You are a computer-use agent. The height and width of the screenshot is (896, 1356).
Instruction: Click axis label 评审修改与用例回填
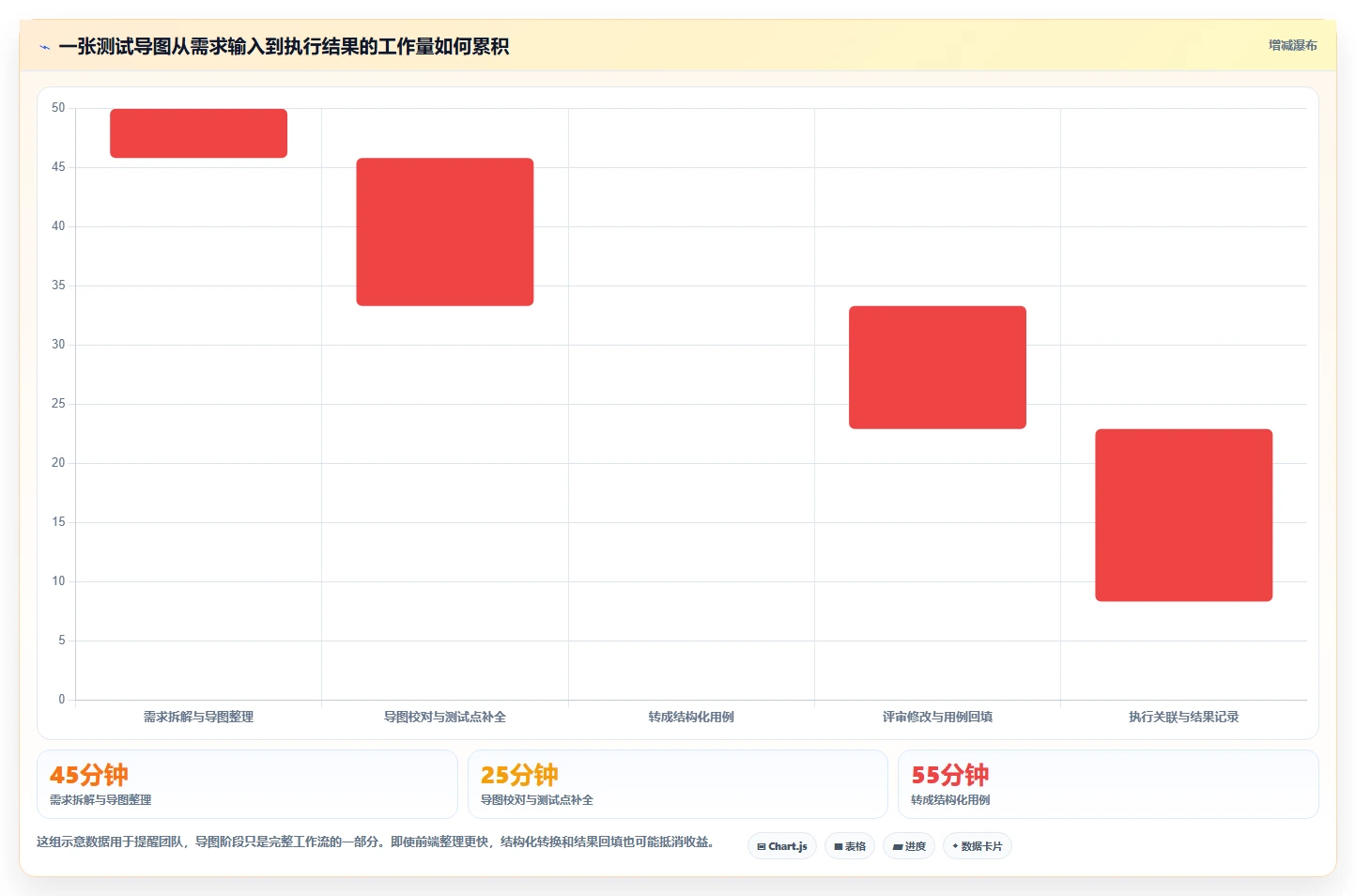[x=937, y=717]
